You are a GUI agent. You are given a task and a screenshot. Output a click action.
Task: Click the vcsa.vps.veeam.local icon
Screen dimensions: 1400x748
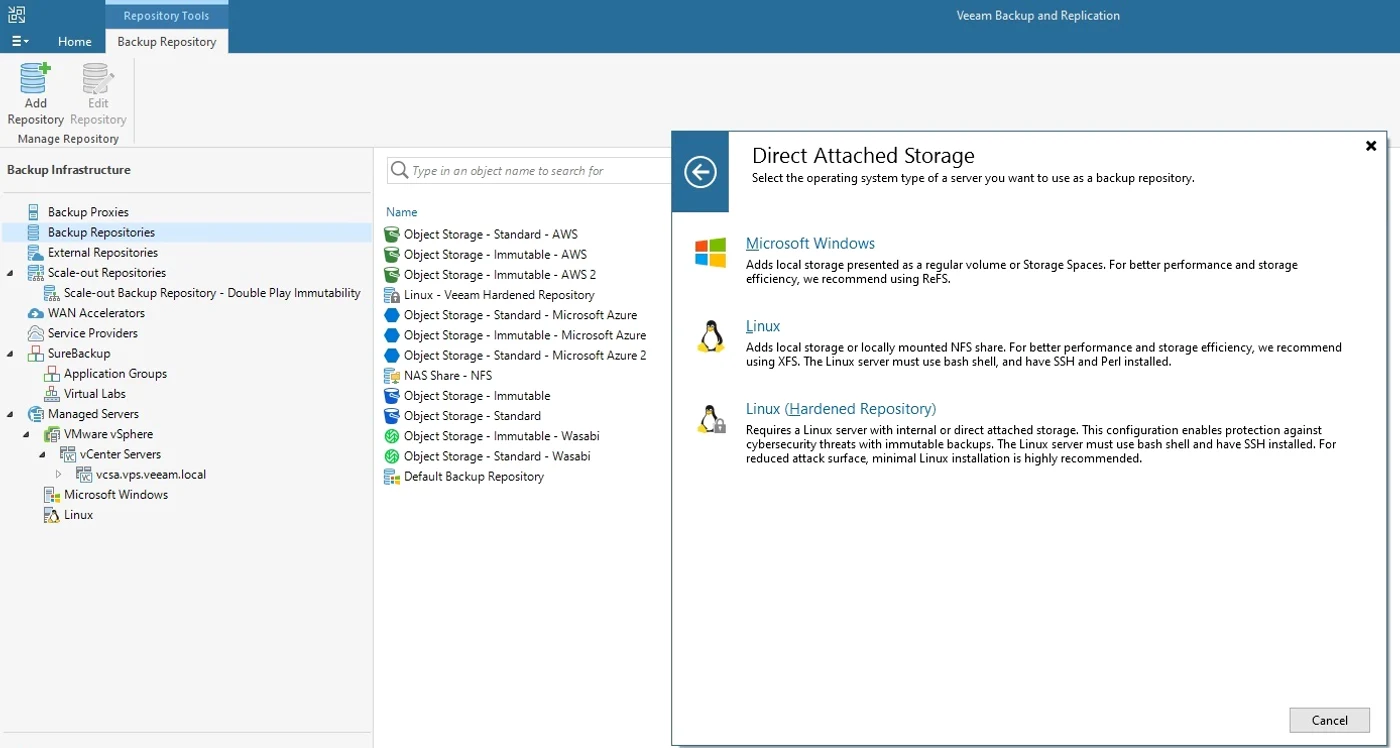click(84, 475)
